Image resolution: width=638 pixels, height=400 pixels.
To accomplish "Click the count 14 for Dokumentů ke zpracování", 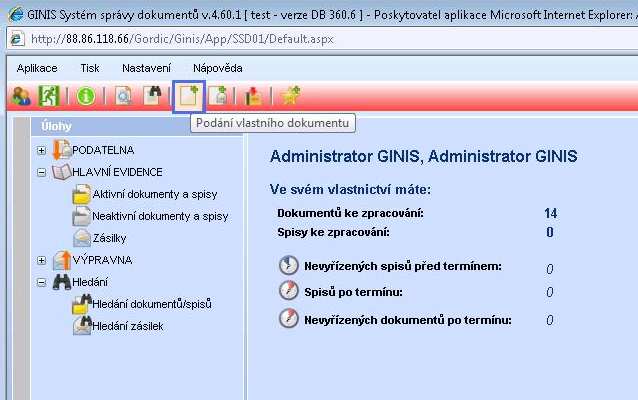I will [551, 213].
